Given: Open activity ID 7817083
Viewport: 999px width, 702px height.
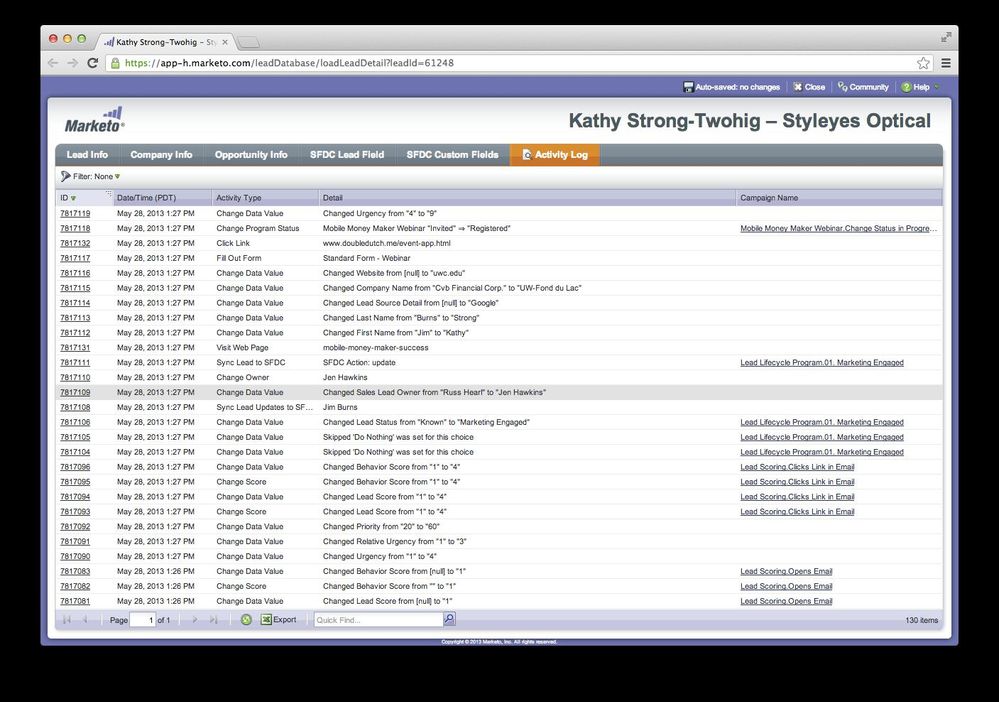Looking at the screenshot, I should tap(75, 571).
